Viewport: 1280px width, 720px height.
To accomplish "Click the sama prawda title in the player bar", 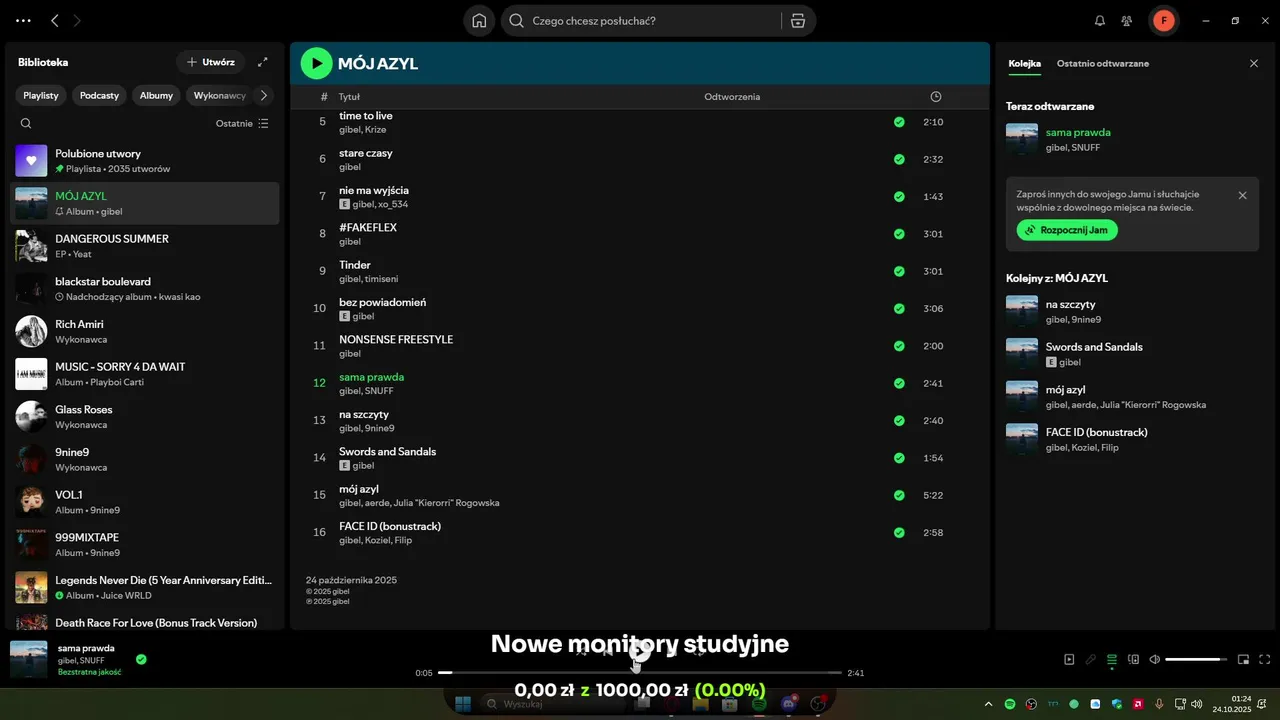I will click(86, 648).
